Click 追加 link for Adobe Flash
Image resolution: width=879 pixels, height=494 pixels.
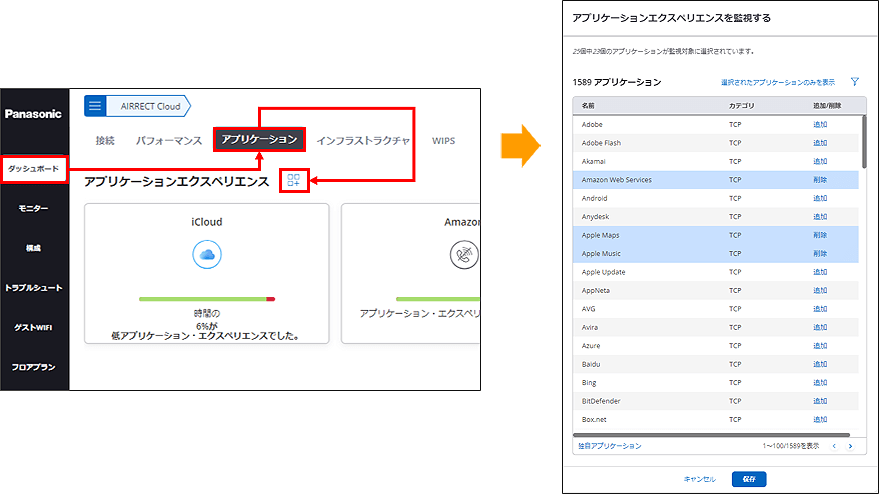(x=820, y=143)
